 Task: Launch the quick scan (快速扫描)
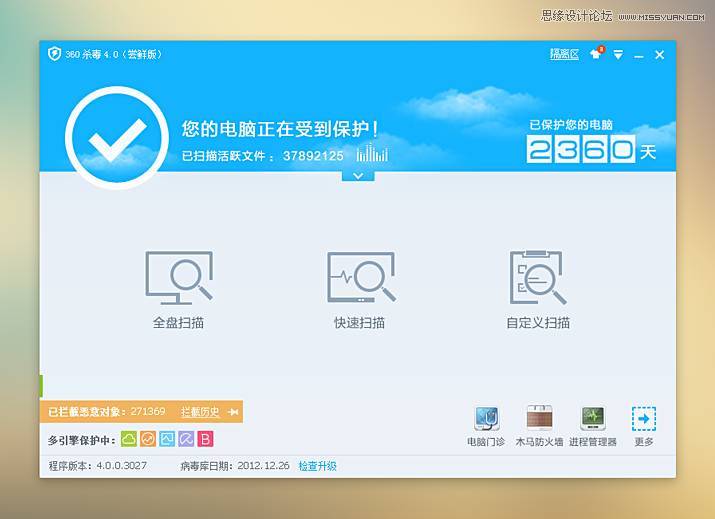tap(360, 290)
